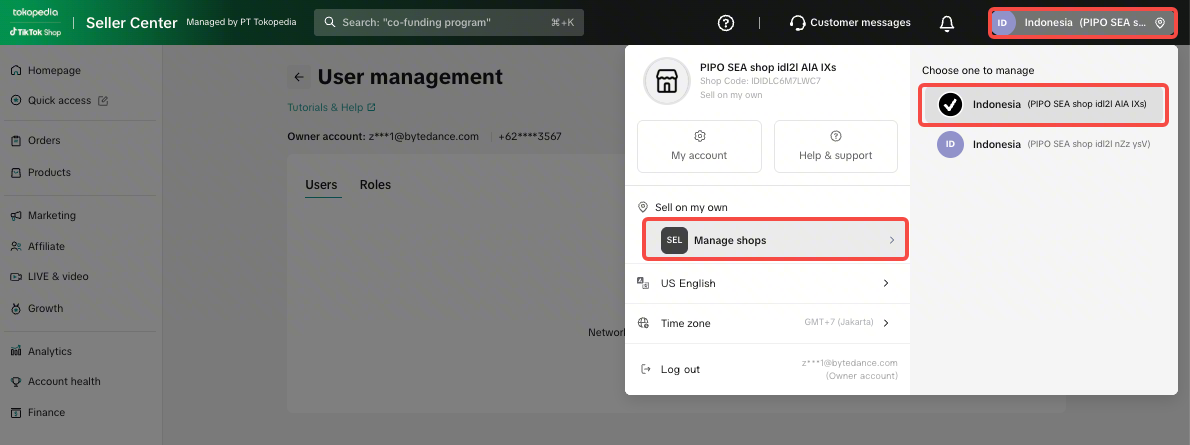Viewport: 1190px width, 445px height.
Task: Open Customer messages headset icon
Action: click(797, 23)
